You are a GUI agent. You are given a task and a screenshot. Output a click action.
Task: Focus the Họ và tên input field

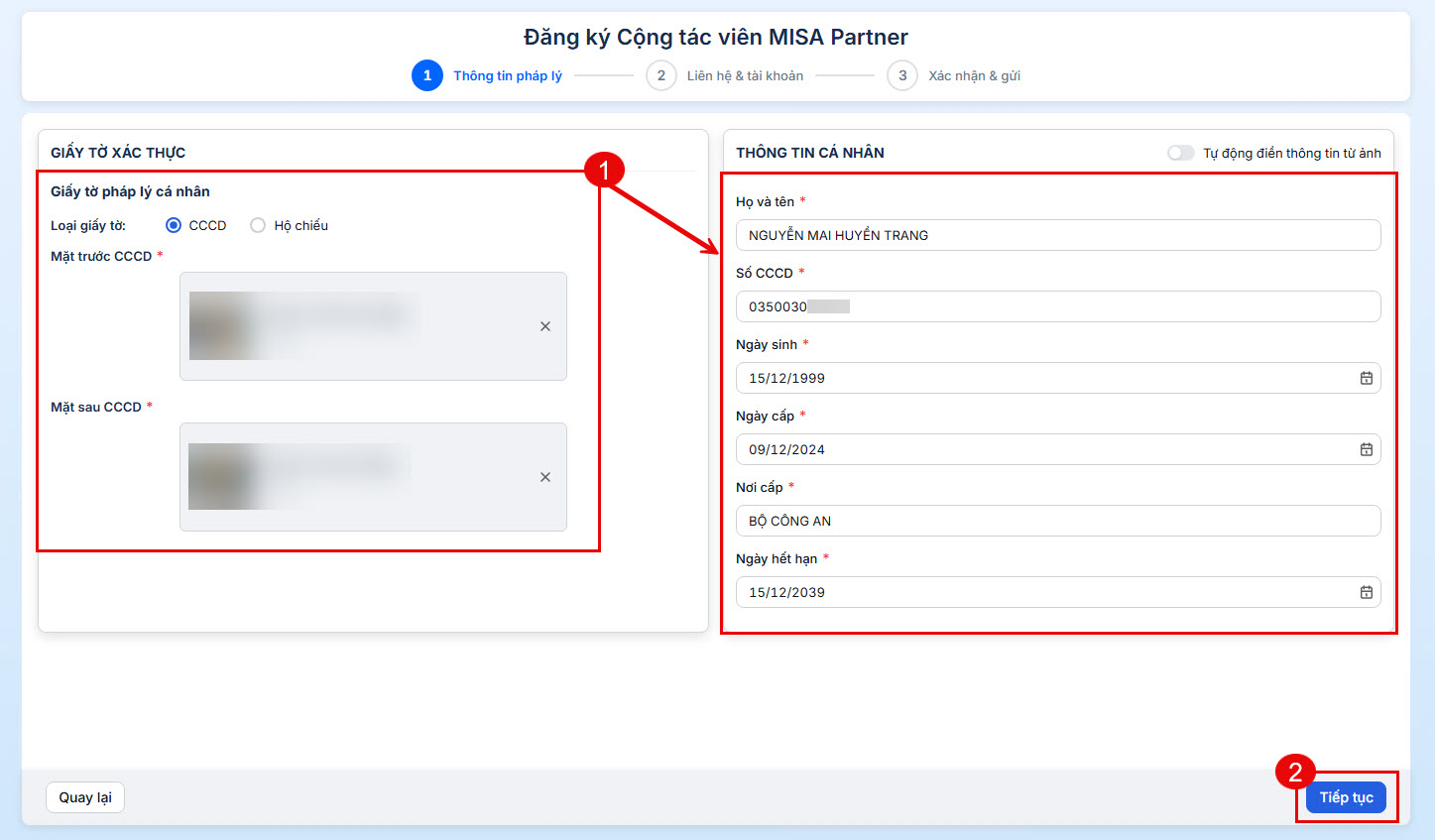tap(1058, 235)
